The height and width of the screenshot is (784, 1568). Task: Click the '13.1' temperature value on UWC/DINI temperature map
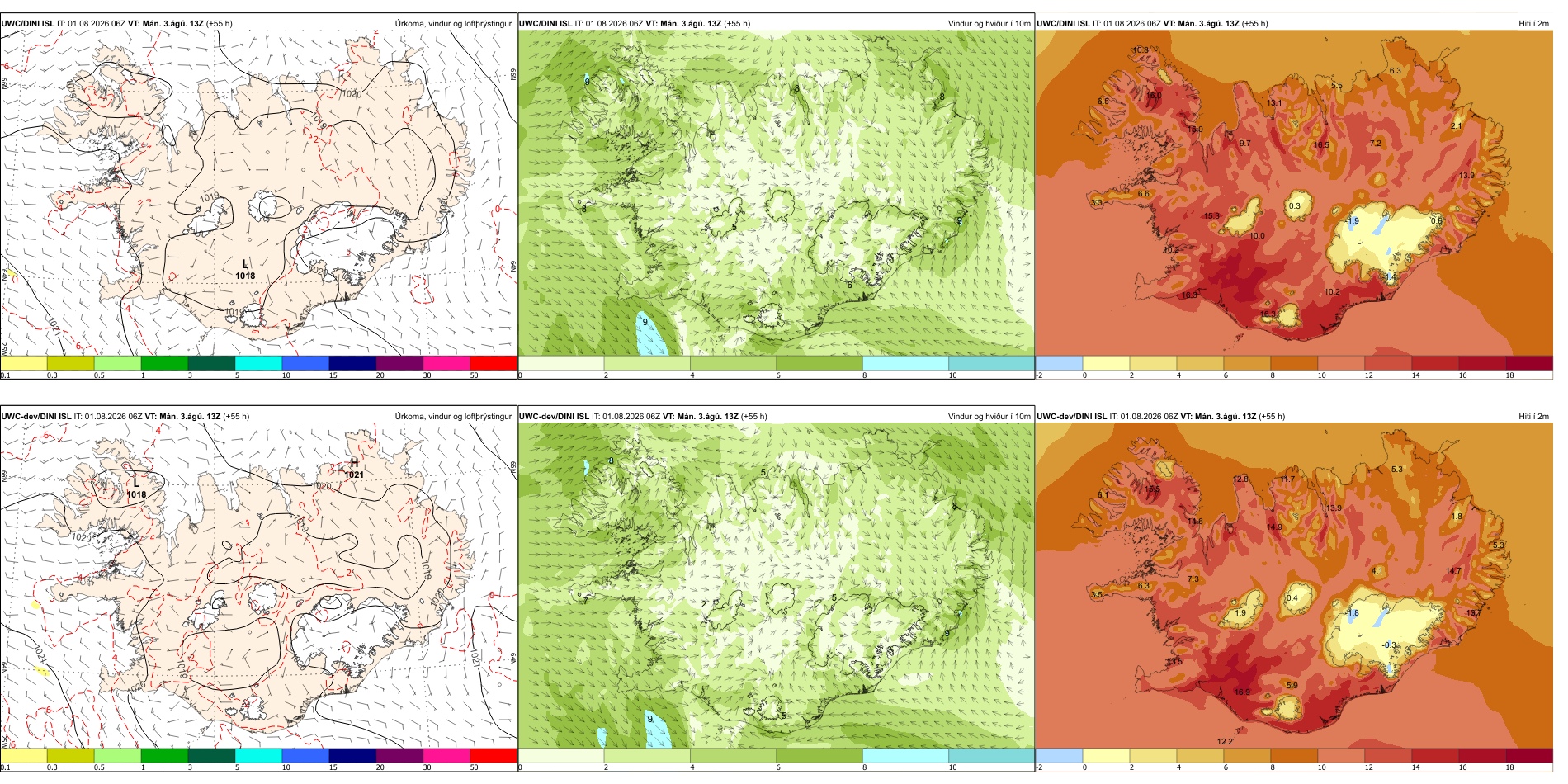click(x=1274, y=103)
